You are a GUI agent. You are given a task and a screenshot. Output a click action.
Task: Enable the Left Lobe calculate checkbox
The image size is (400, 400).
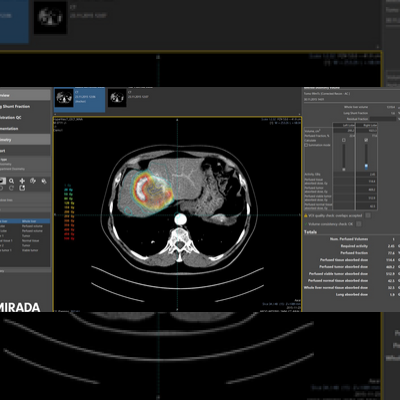(x=344, y=140)
